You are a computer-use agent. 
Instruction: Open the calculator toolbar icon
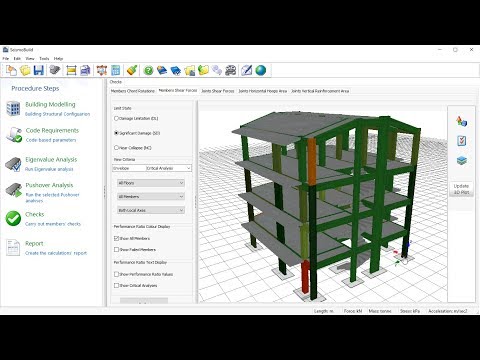pyautogui.click(x=116, y=70)
